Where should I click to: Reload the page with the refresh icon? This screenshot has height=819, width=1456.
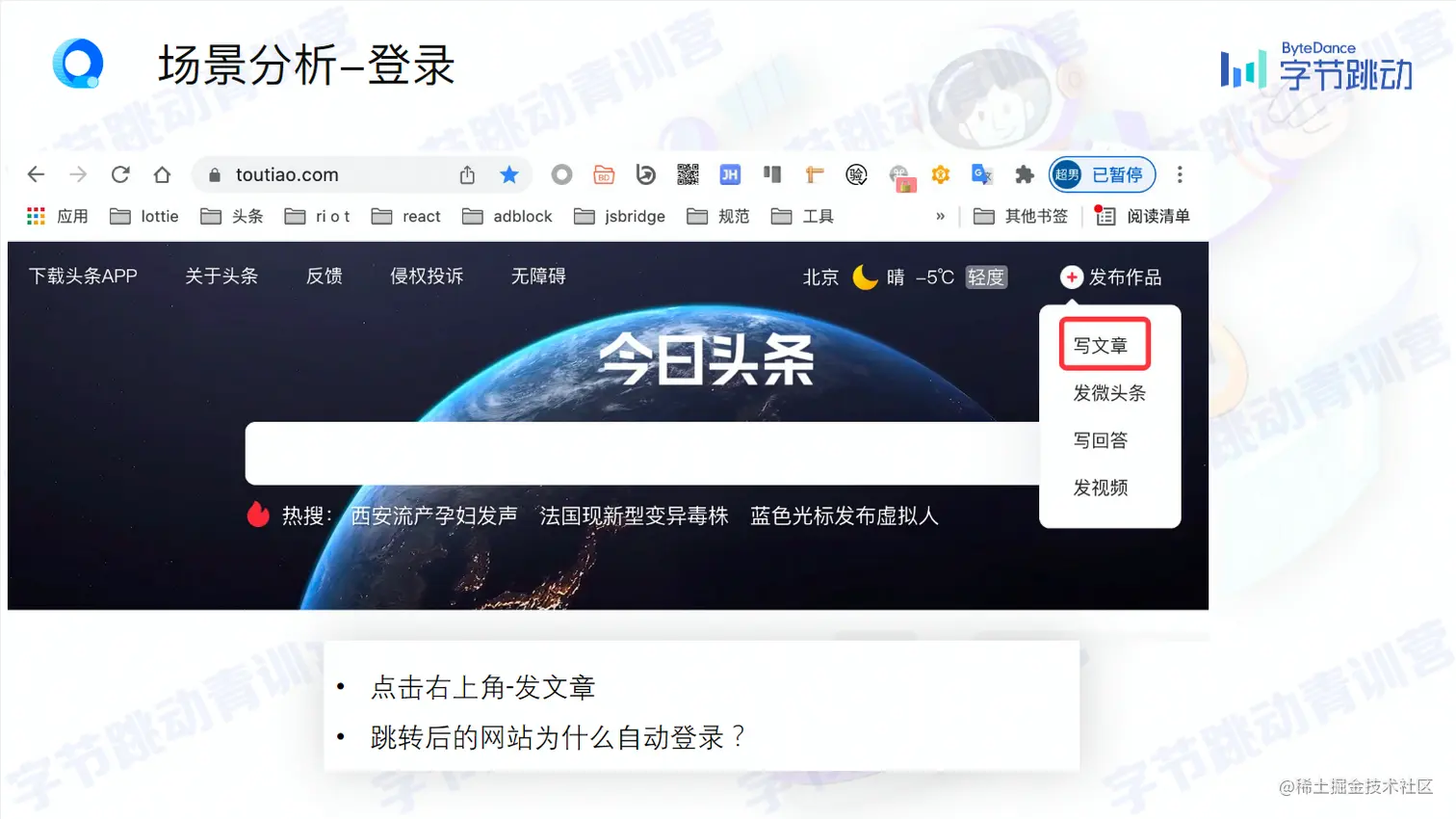coord(120,174)
